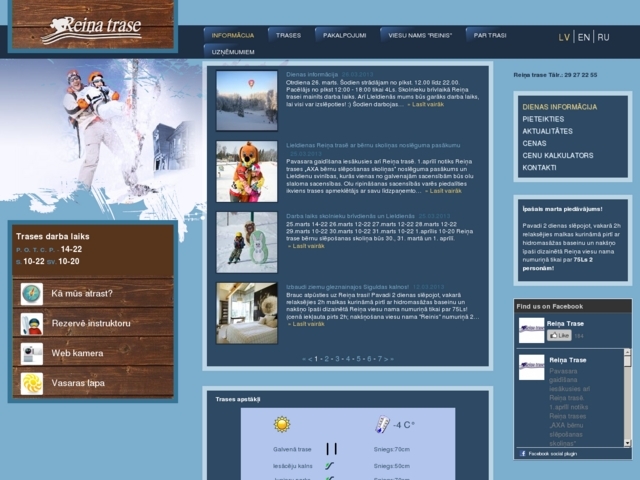The width and height of the screenshot is (640, 480).
Task: Open the Web kamera camera icon
Action: 32,354
